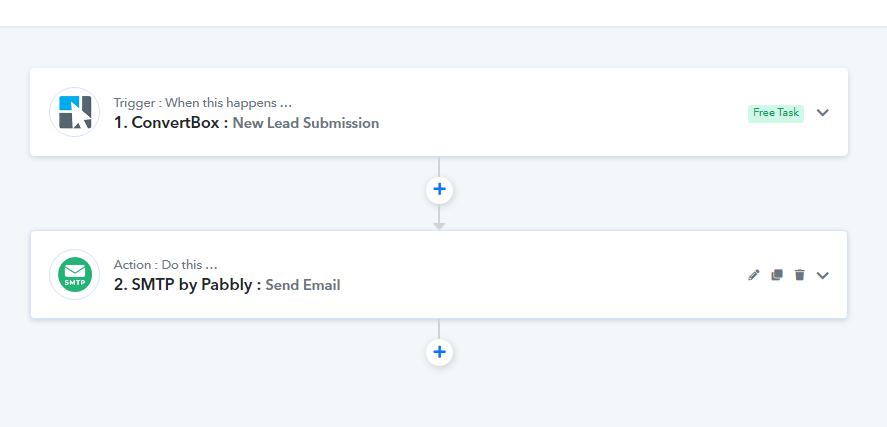The width and height of the screenshot is (887, 427).
Task: Expand the SMTP by Pabbly step chevron
Action: (823, 275)
